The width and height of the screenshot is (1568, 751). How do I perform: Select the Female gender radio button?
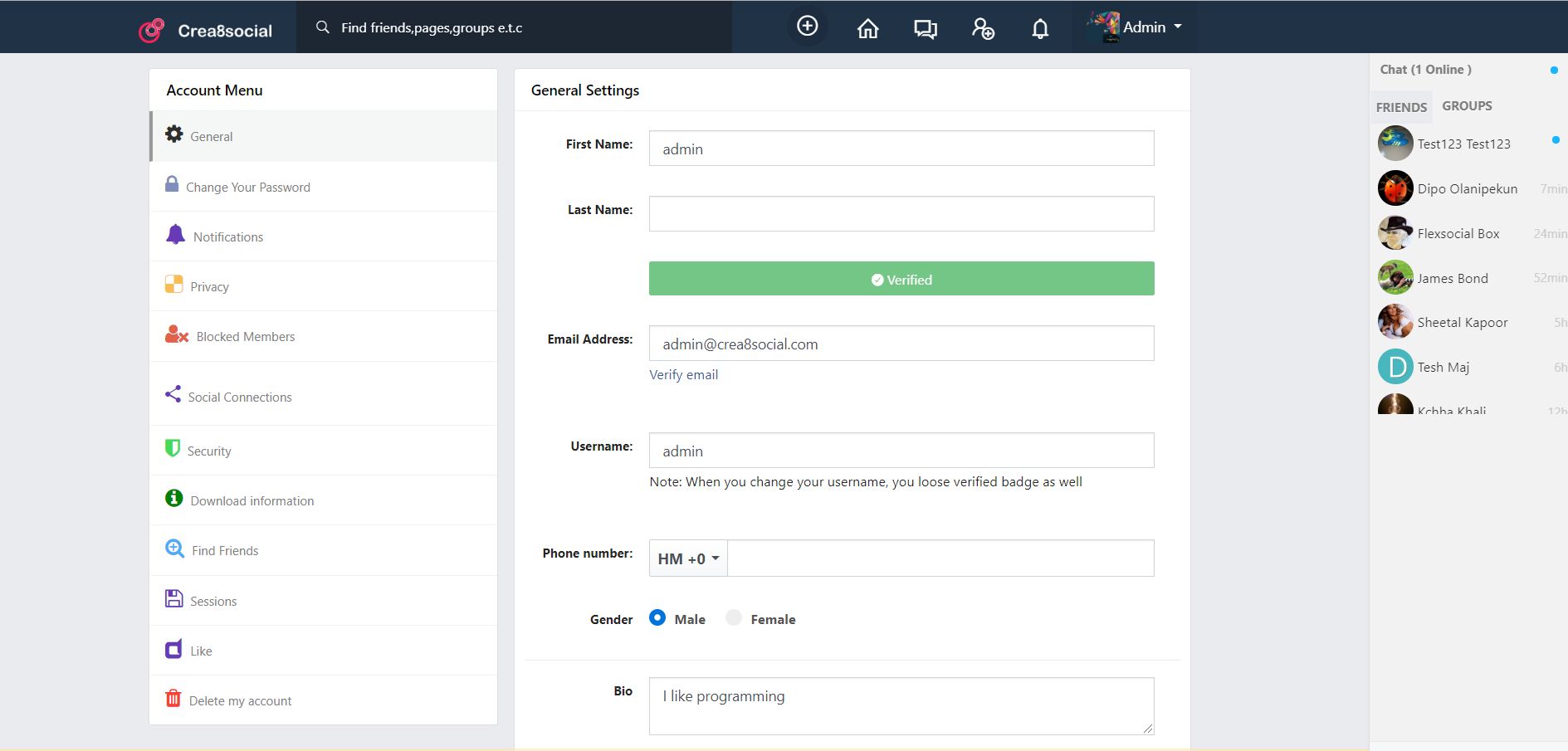(734, 617)
